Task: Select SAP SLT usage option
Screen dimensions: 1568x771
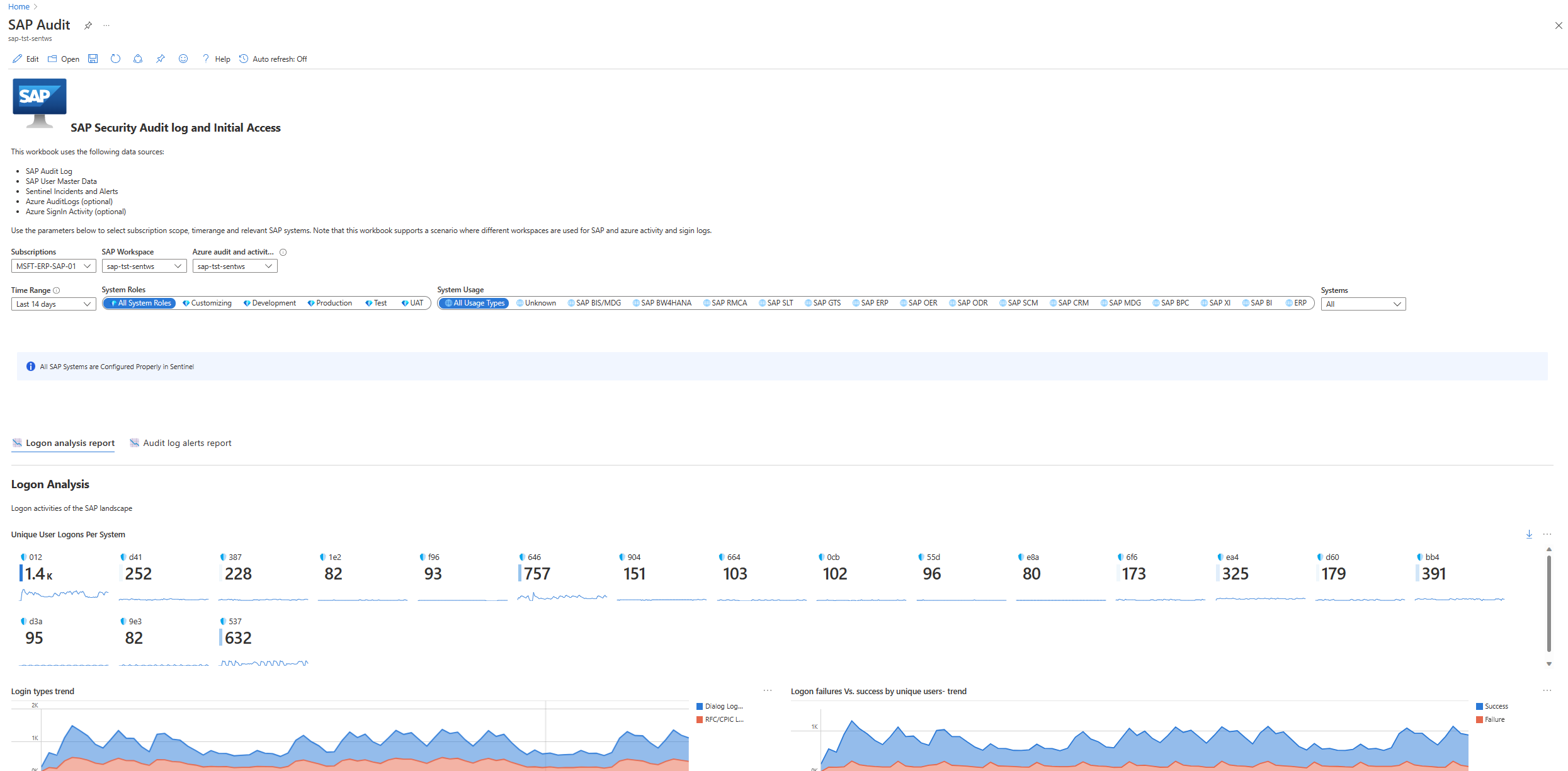Action: tap(776, 303)
